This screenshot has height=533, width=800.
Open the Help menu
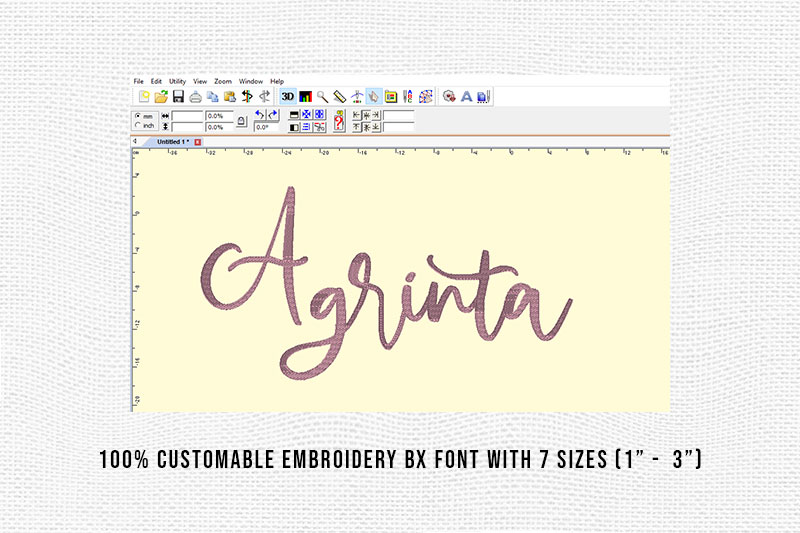point(277,81)
